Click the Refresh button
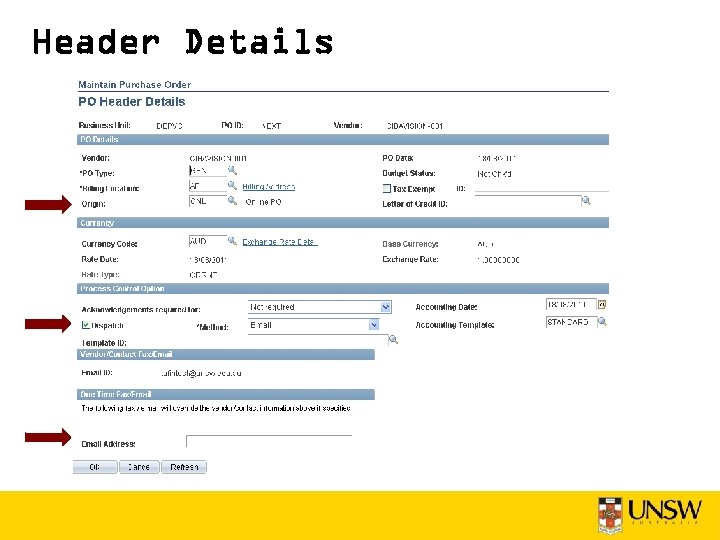The width and height of the screenshot is (720, 540). [x=184, y=467]
